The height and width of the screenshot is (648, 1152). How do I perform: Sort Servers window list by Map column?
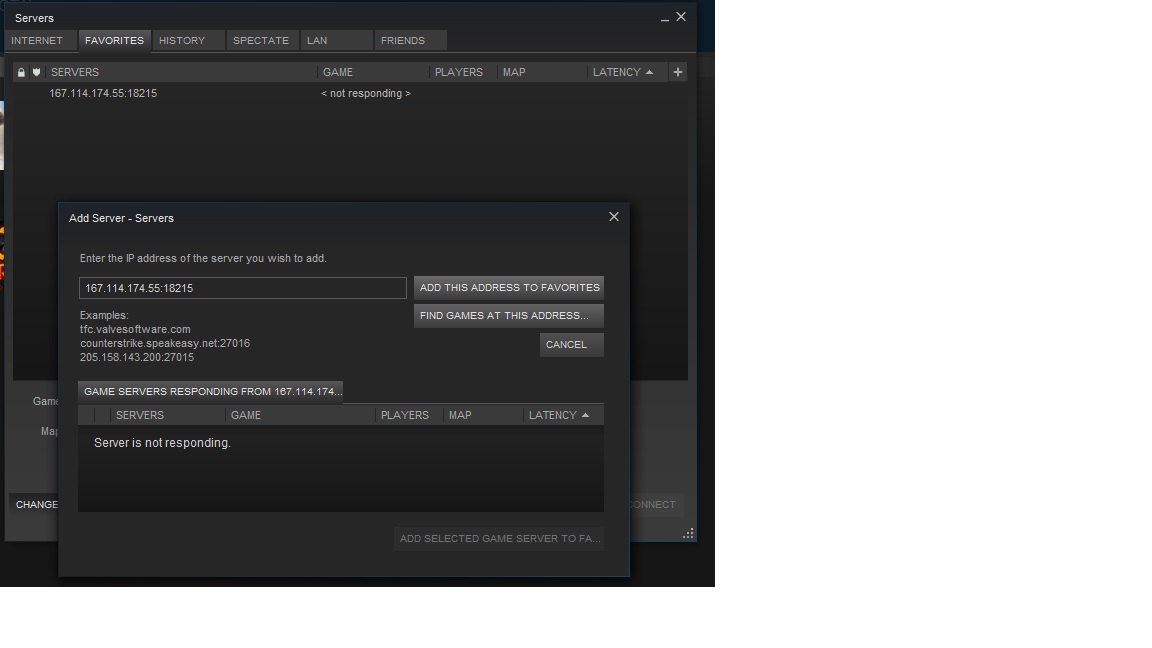pos(542,72)
